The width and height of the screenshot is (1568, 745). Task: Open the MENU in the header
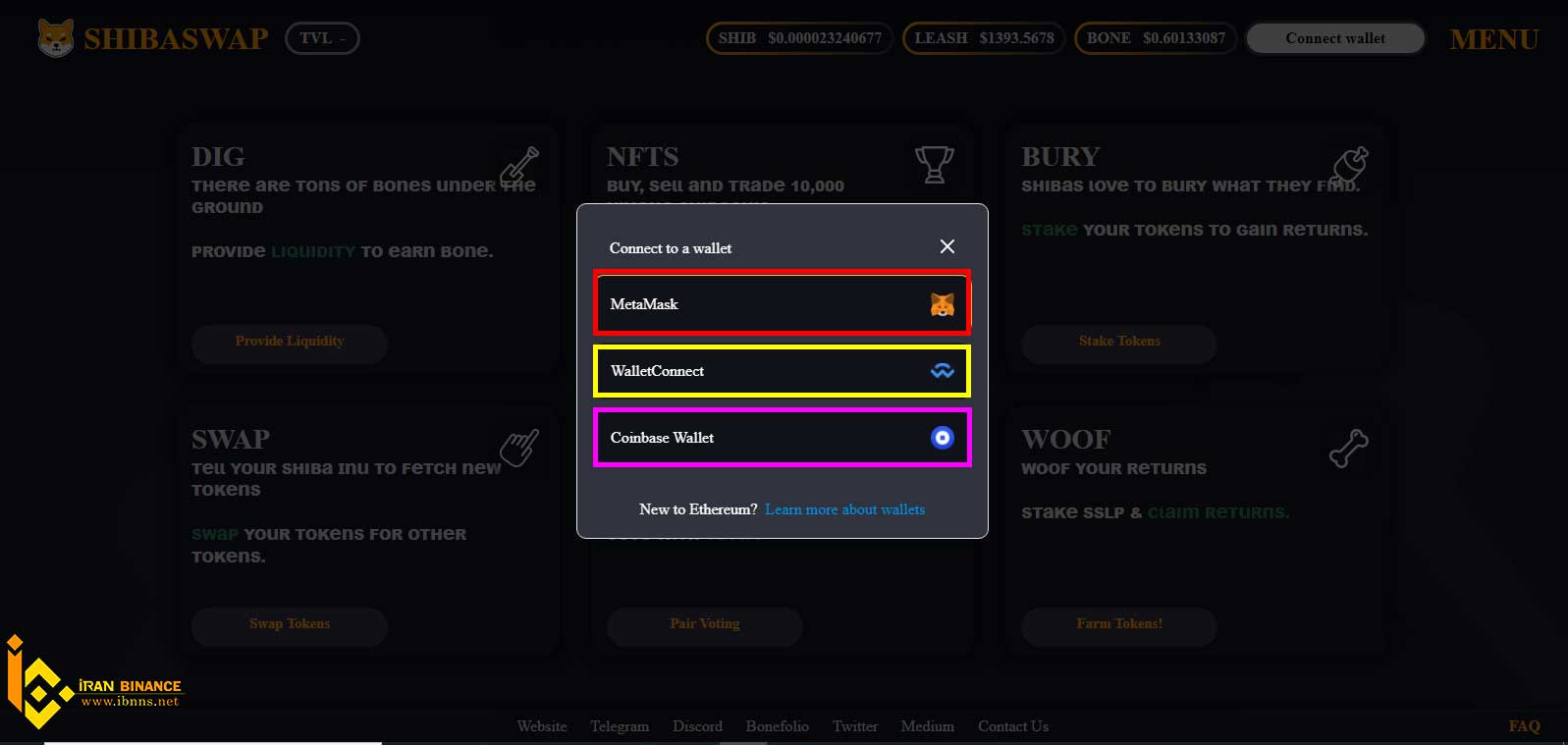(x=1493, y=39)
